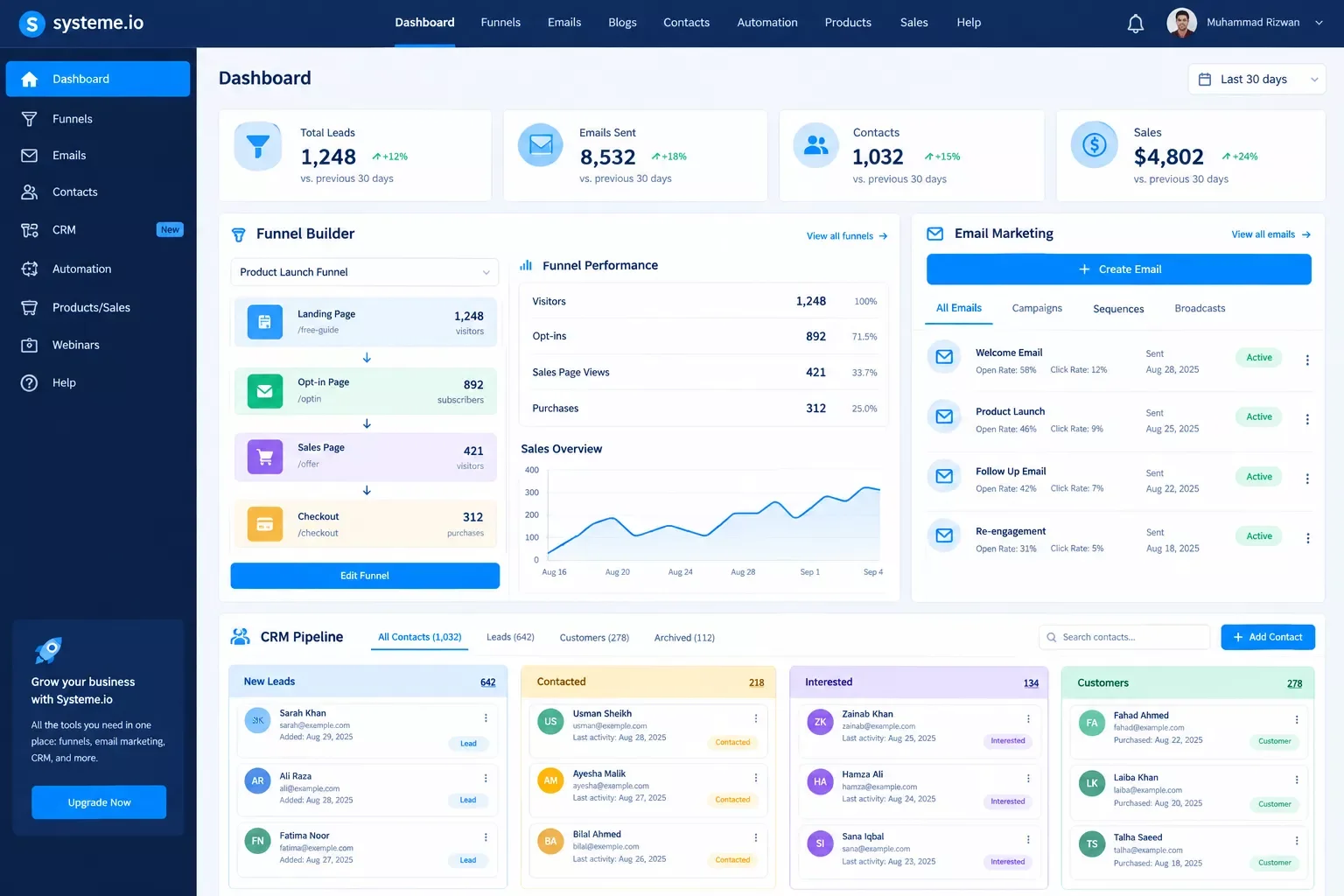Click the Edit Funnel button
The height and width of the screenshot is (896, 1344).
pyautogui.click(x=365, y=576)
